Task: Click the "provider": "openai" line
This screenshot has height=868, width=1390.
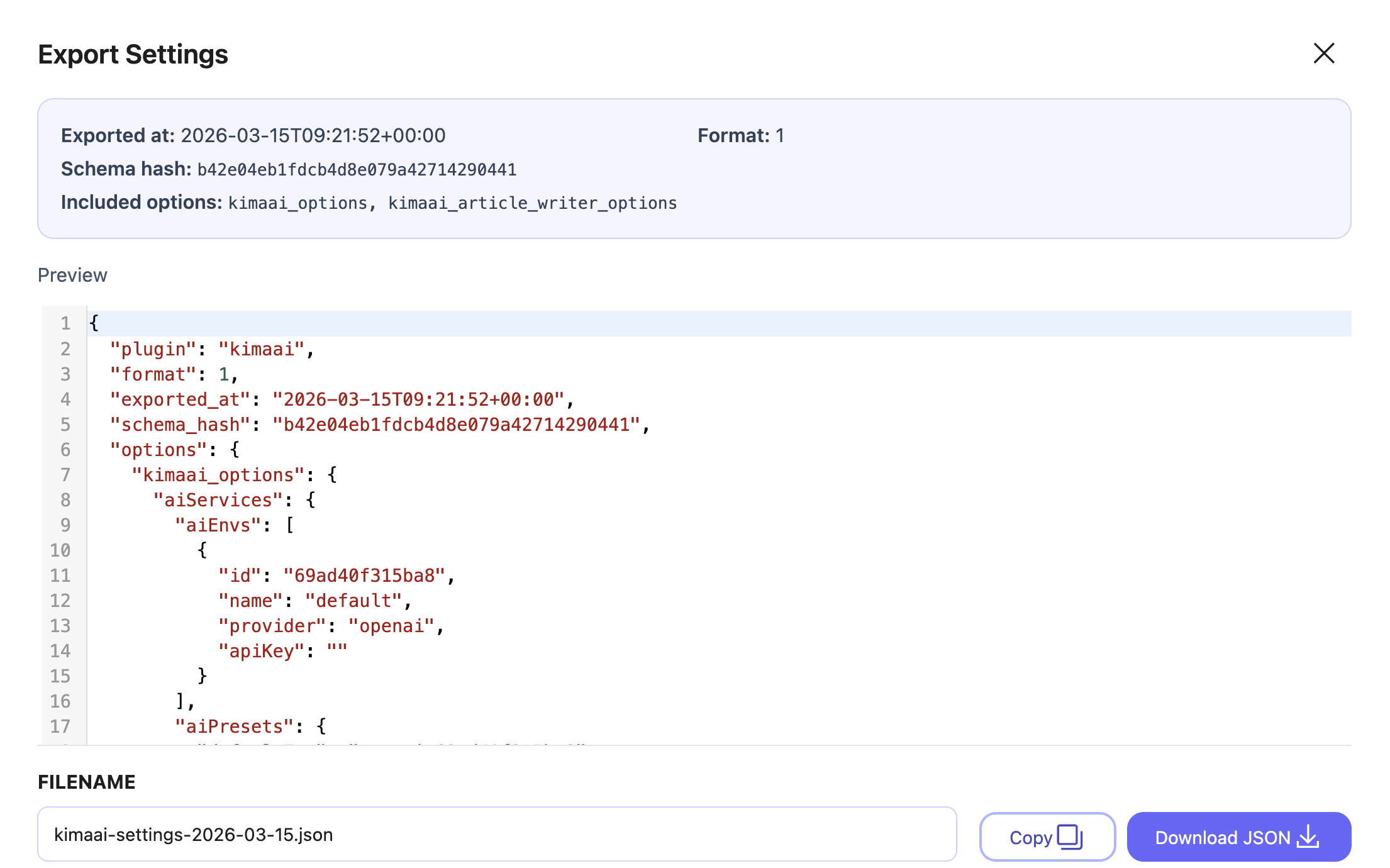Action: point(331,626)
